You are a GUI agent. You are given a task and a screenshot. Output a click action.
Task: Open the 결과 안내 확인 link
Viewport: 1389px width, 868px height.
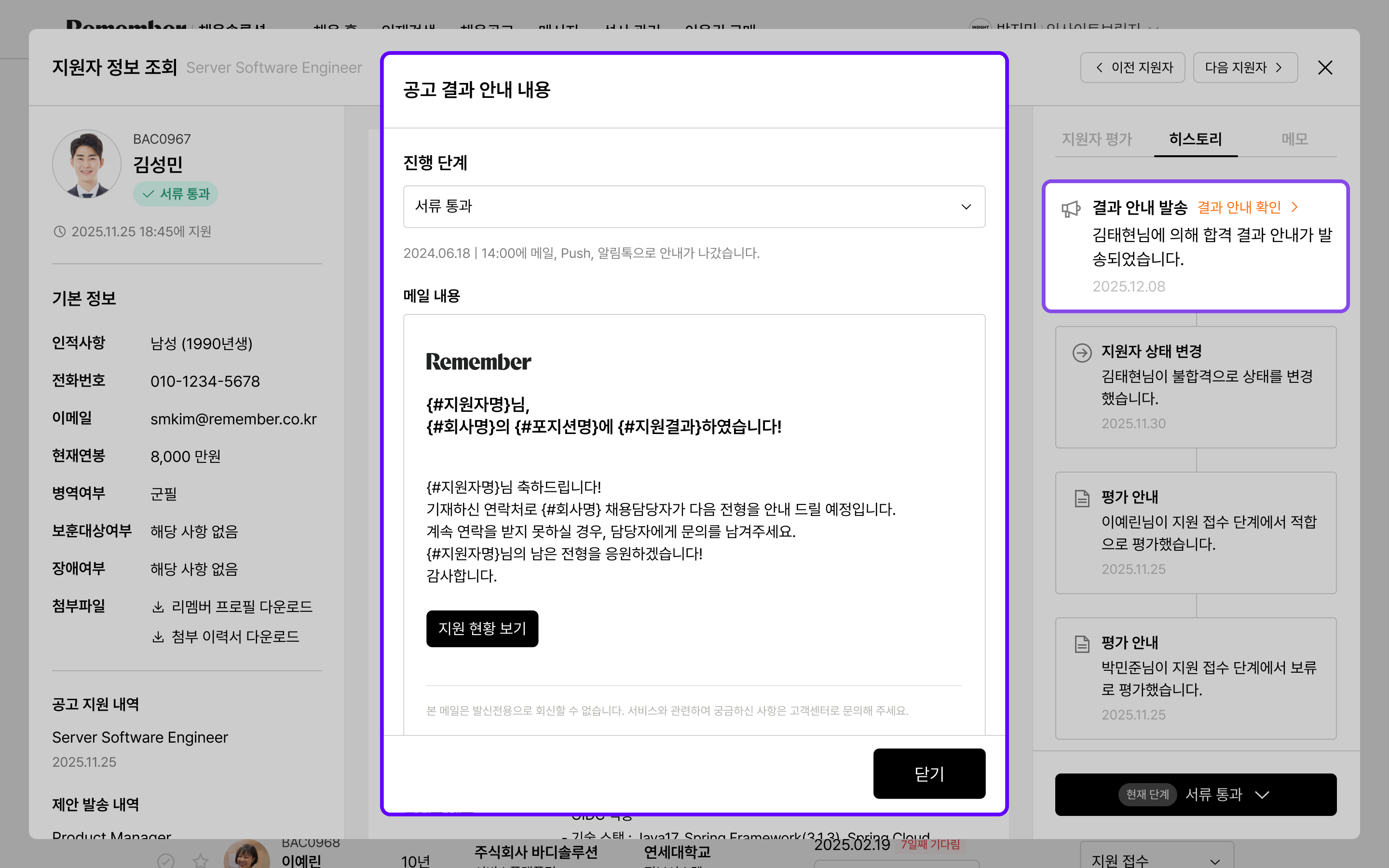point(1240,207)
